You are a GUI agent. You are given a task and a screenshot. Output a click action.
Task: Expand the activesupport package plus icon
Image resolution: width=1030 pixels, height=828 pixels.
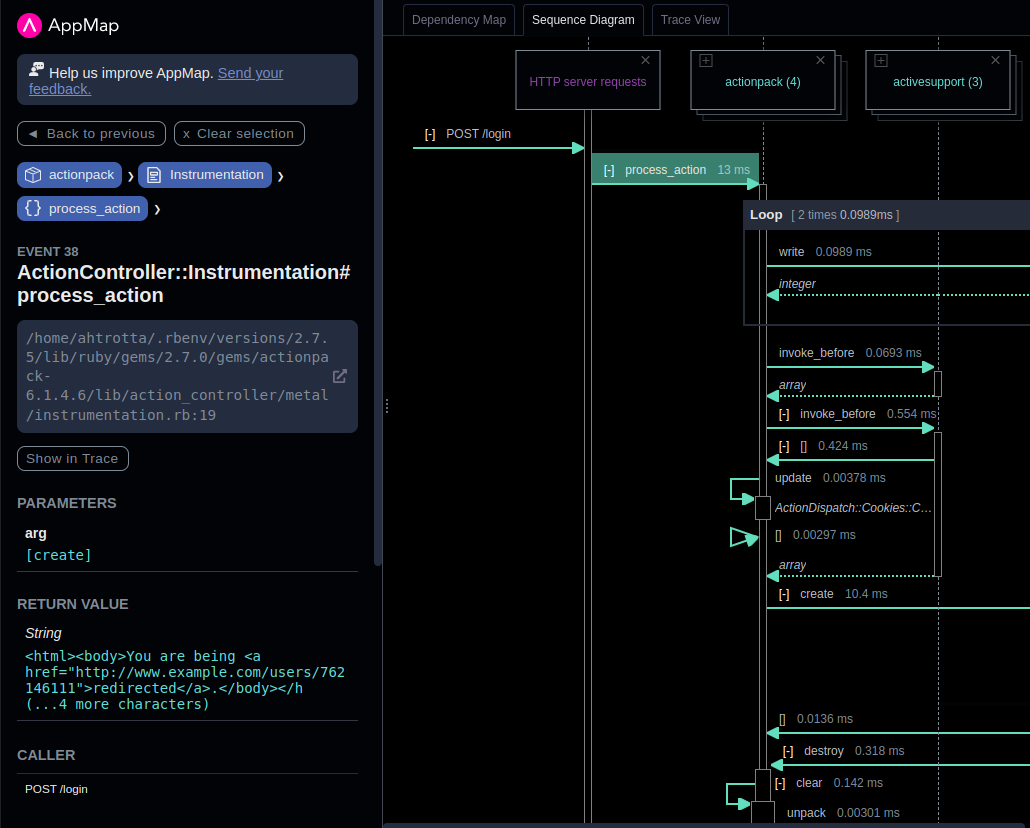point(881,61)
